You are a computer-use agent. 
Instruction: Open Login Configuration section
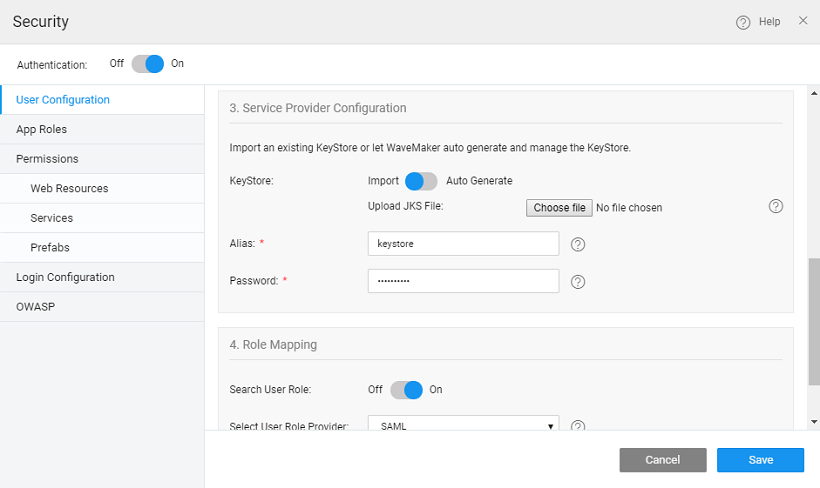click(65, 277)
